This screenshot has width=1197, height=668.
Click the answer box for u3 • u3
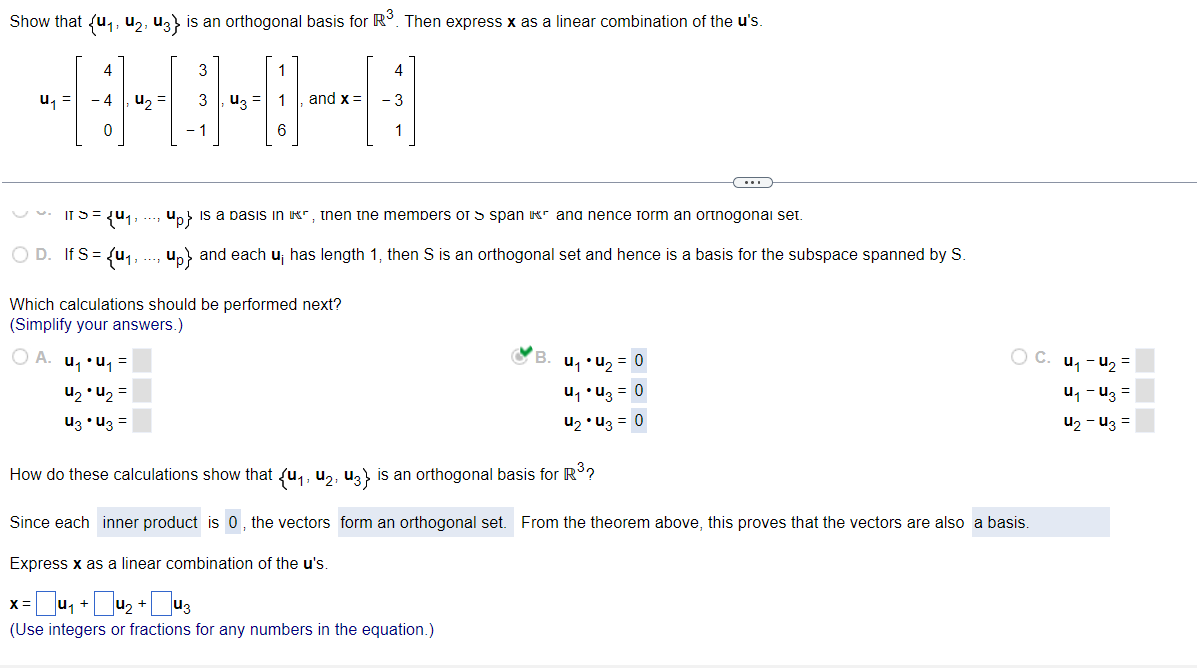(140, 420)
